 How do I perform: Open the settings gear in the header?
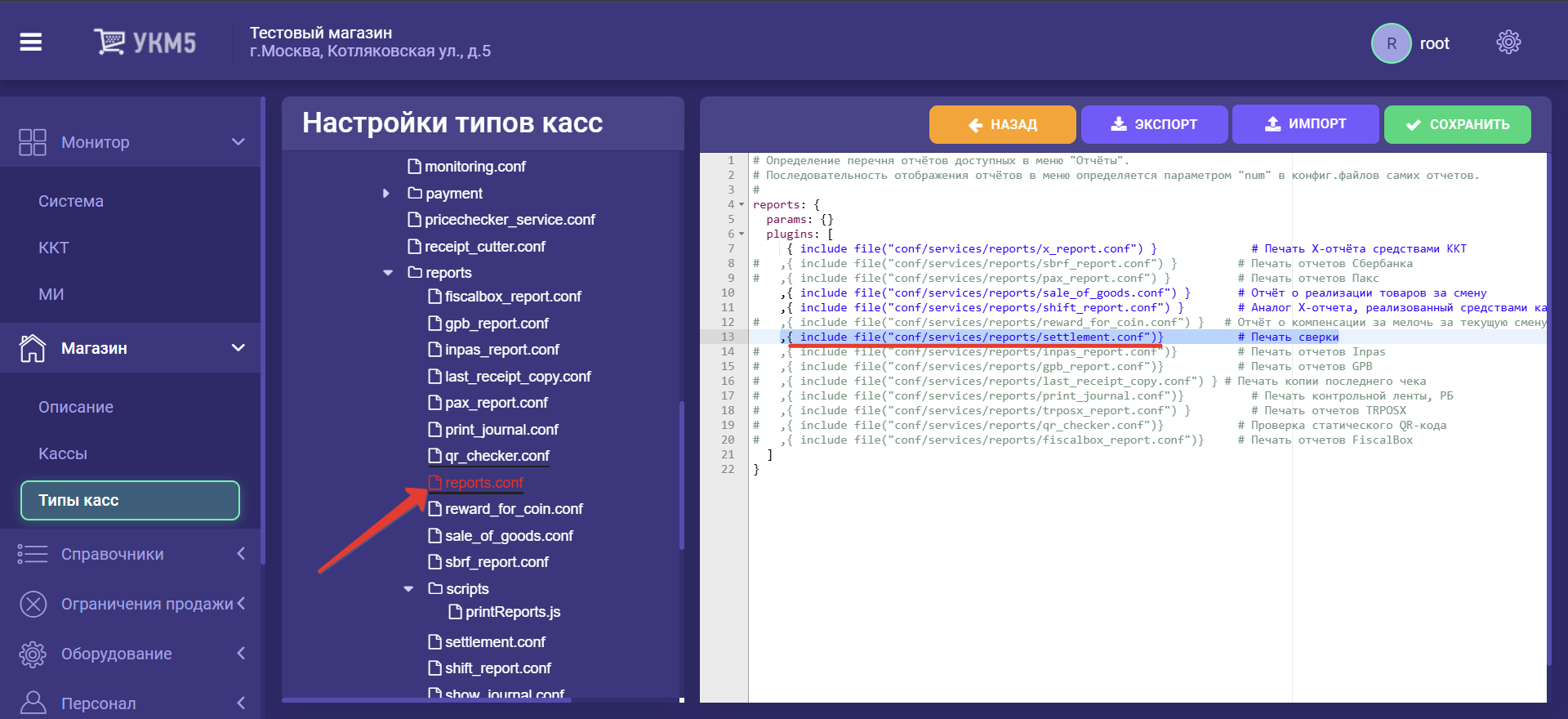pos(1508,42)
